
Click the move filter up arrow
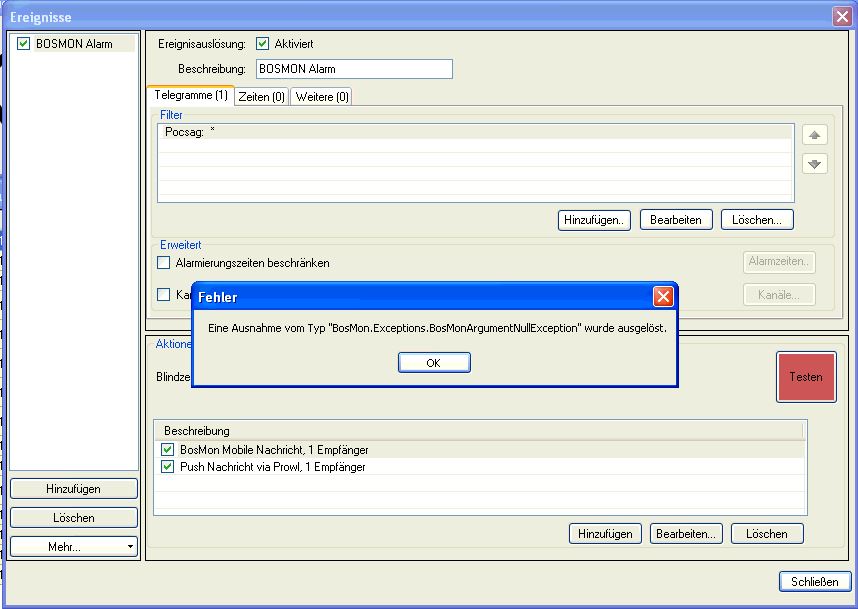pos(814,135)
